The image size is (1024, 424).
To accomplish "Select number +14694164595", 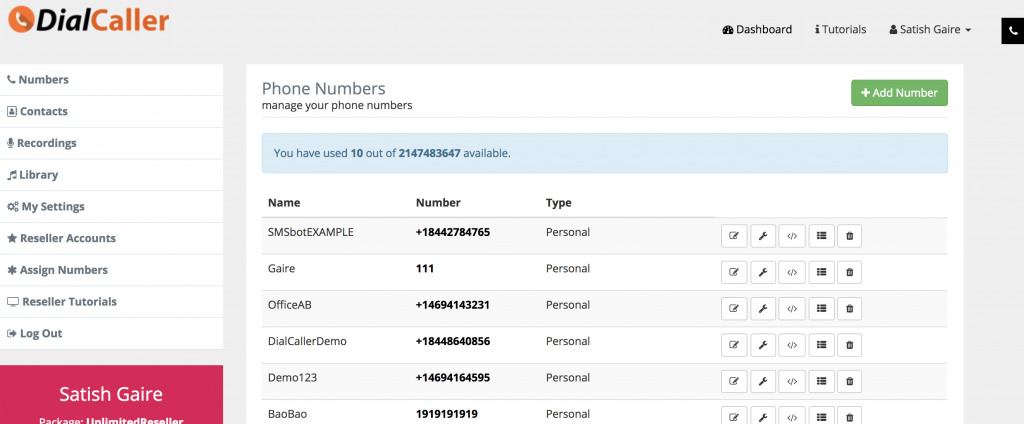I will tap(453, 378).
